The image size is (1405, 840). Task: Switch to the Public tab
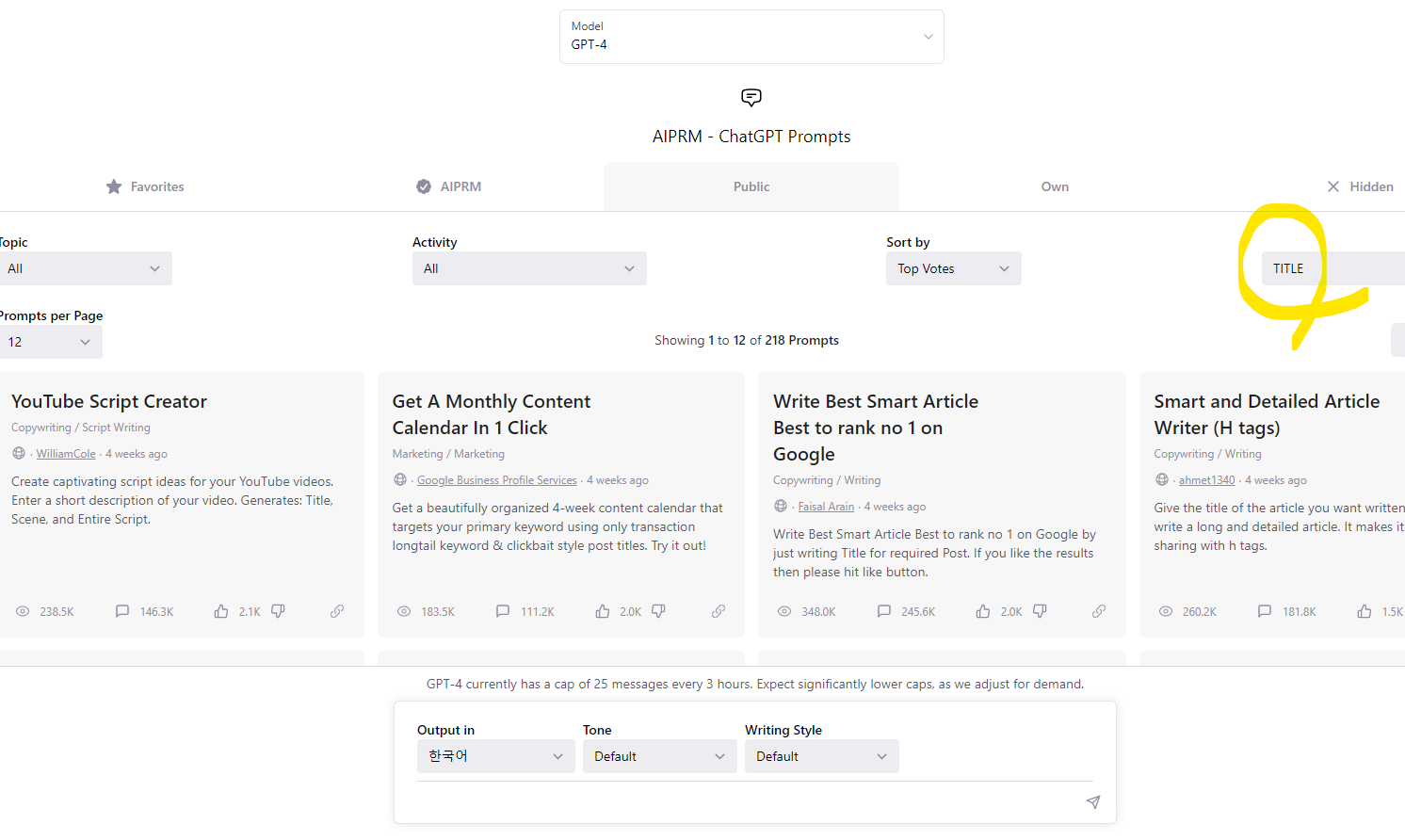click(x=751, y=186)
